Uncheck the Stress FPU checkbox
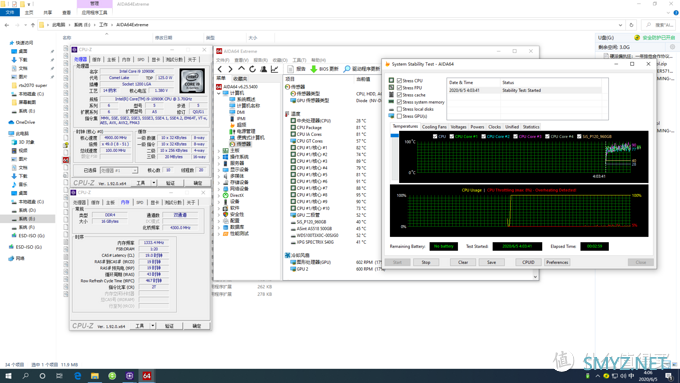Image resolution: width=680 pixels, height=383 pixels. (x=399, y=88)
